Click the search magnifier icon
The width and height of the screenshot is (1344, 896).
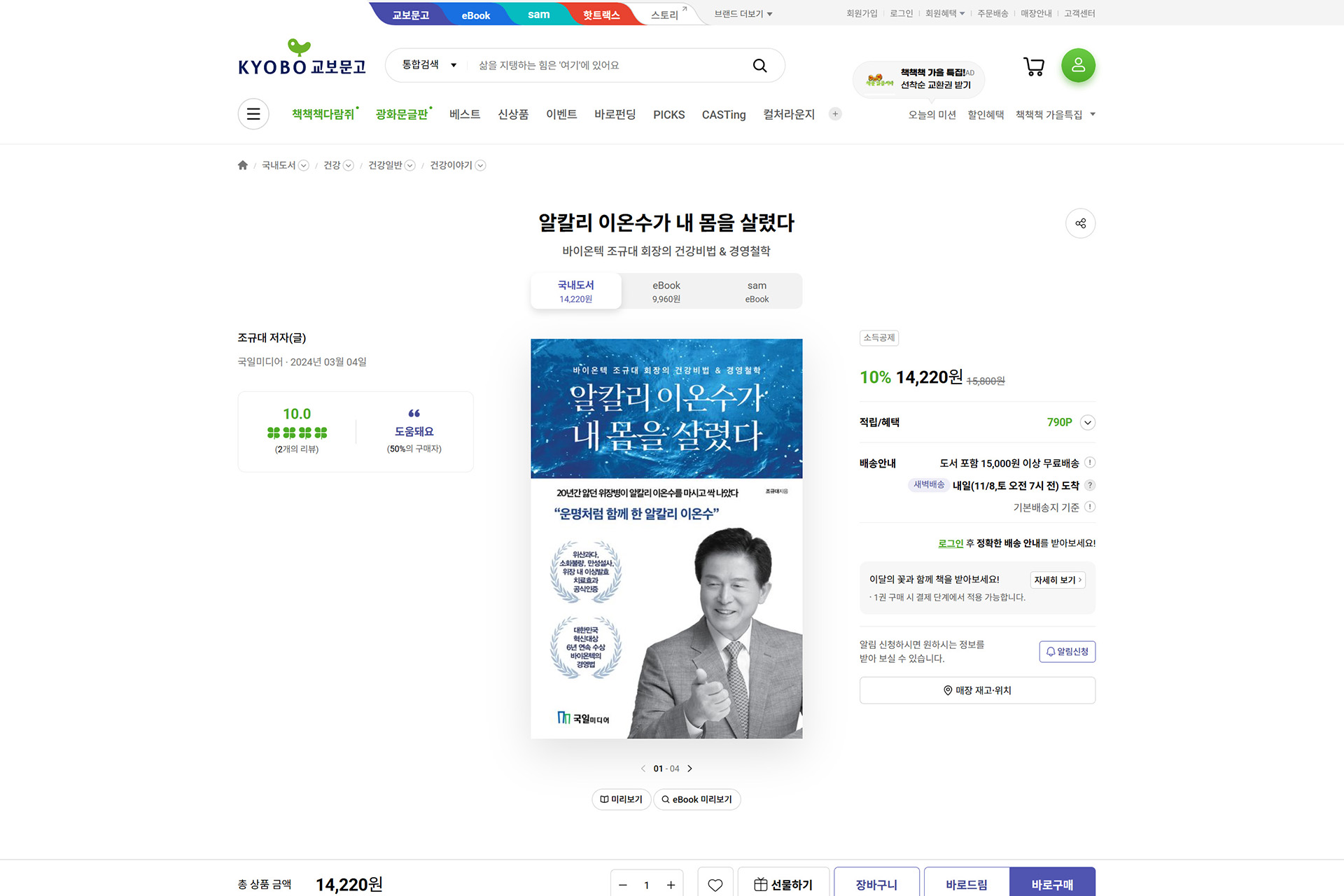coord(759,65)
